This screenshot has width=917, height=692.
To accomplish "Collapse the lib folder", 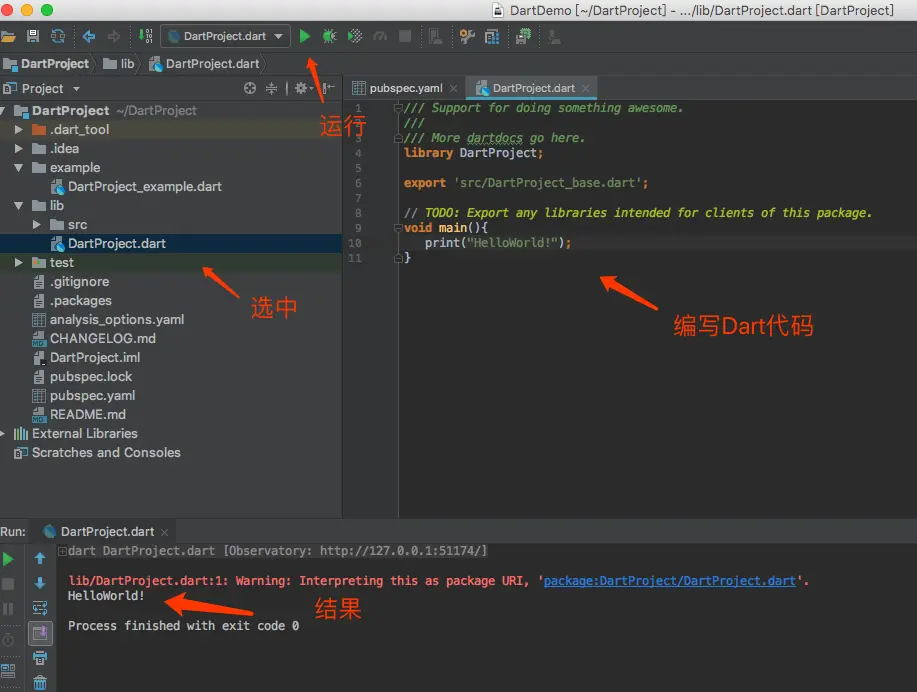I will 19,205.
